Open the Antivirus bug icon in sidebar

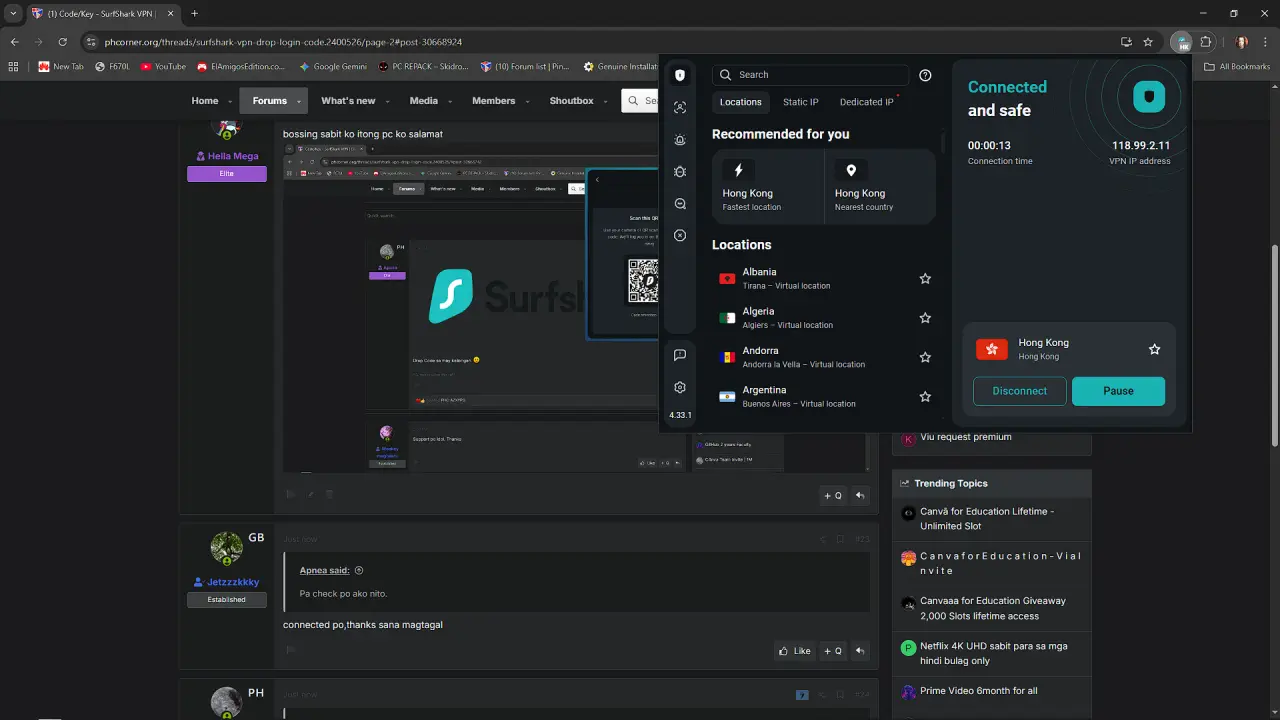[680, 172]
